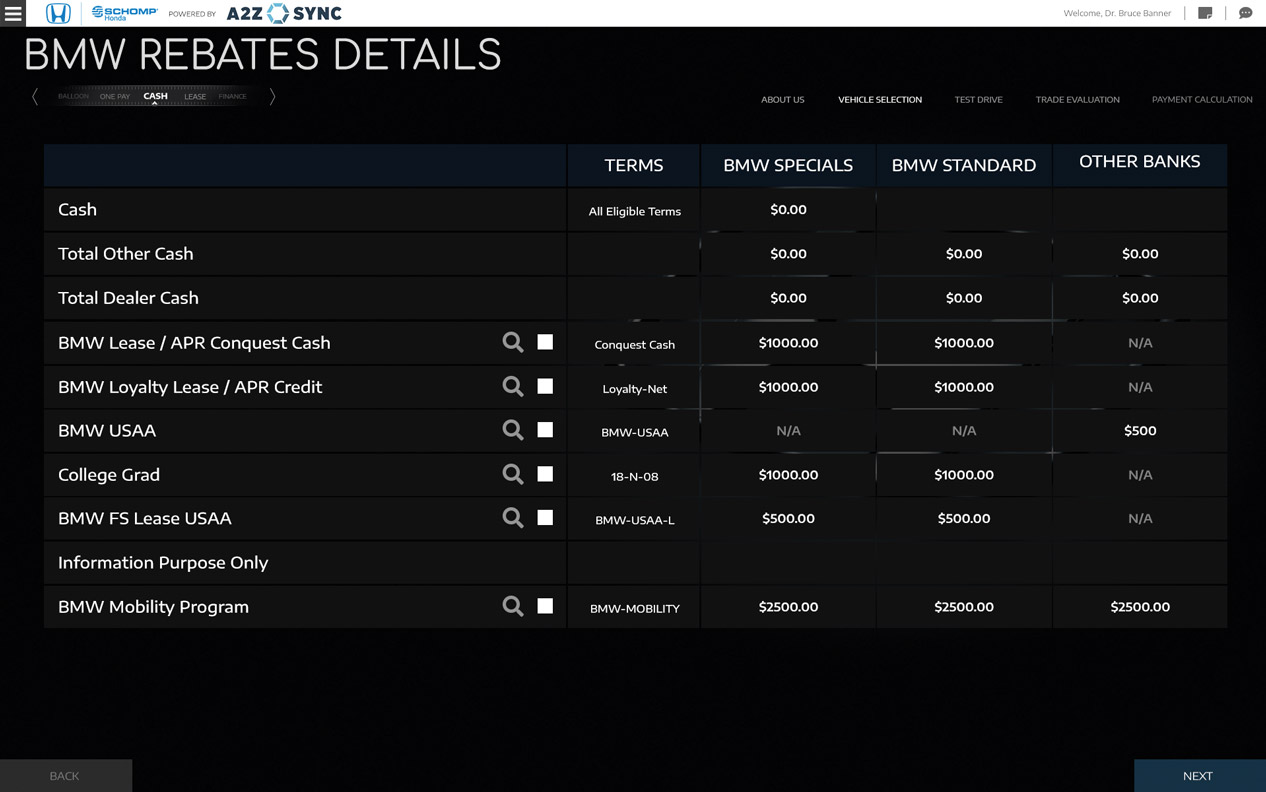Open magnifier for BMW Mobility Program

click(x=513, y=606)
